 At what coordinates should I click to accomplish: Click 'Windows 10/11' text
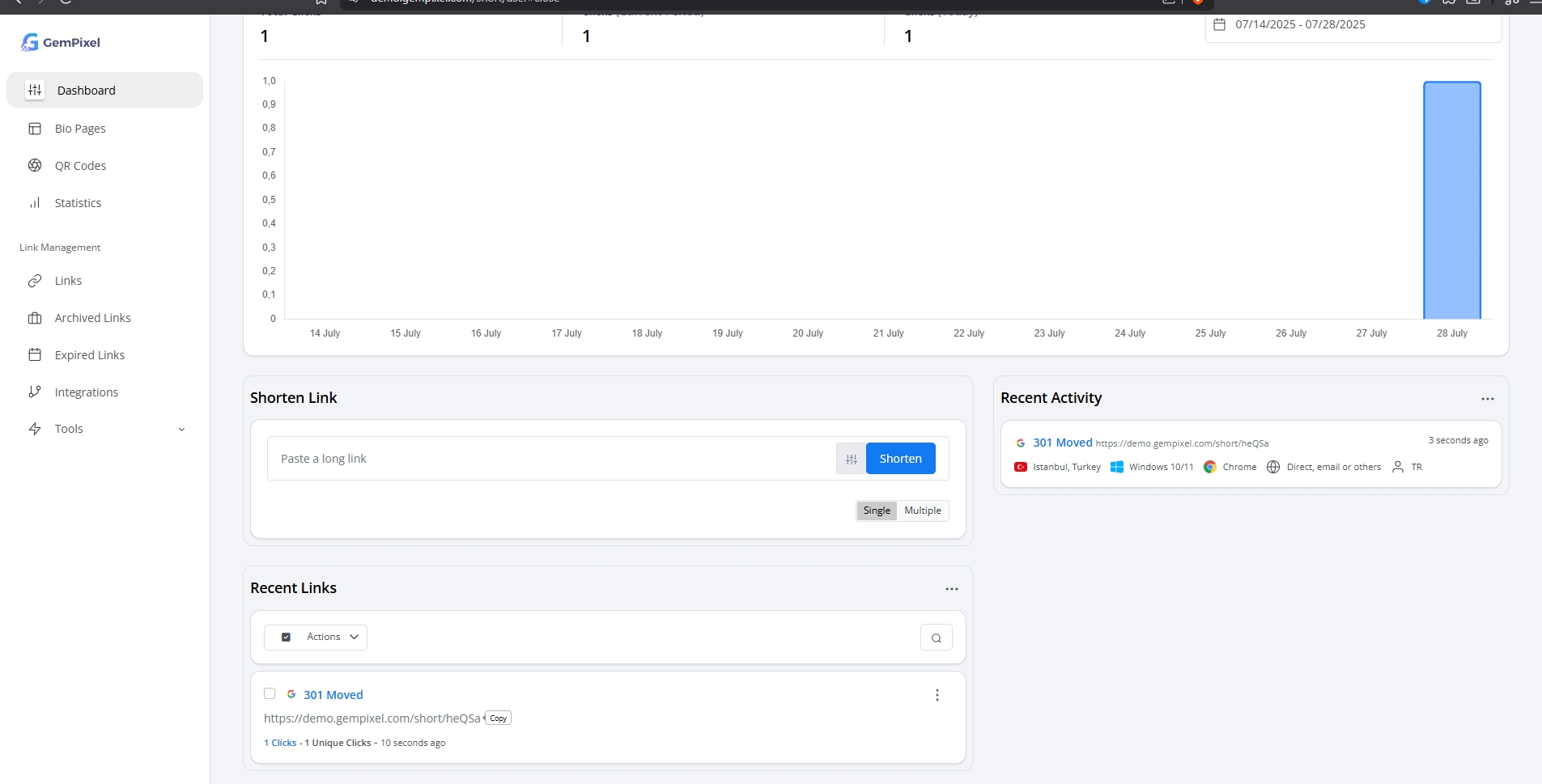pyautogui.click(x=1162, y=467)
